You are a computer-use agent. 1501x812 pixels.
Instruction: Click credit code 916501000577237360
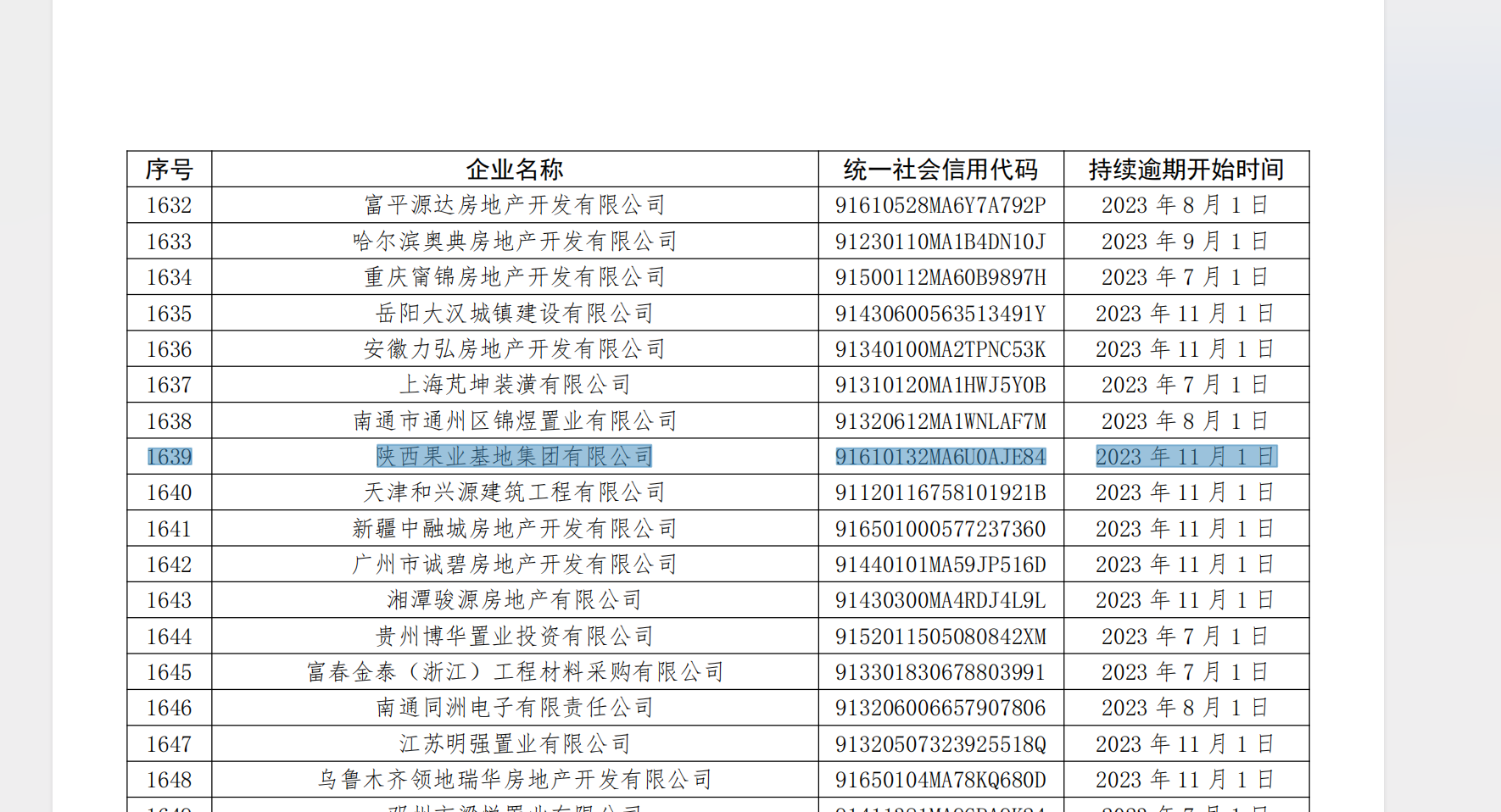point(940,529)
